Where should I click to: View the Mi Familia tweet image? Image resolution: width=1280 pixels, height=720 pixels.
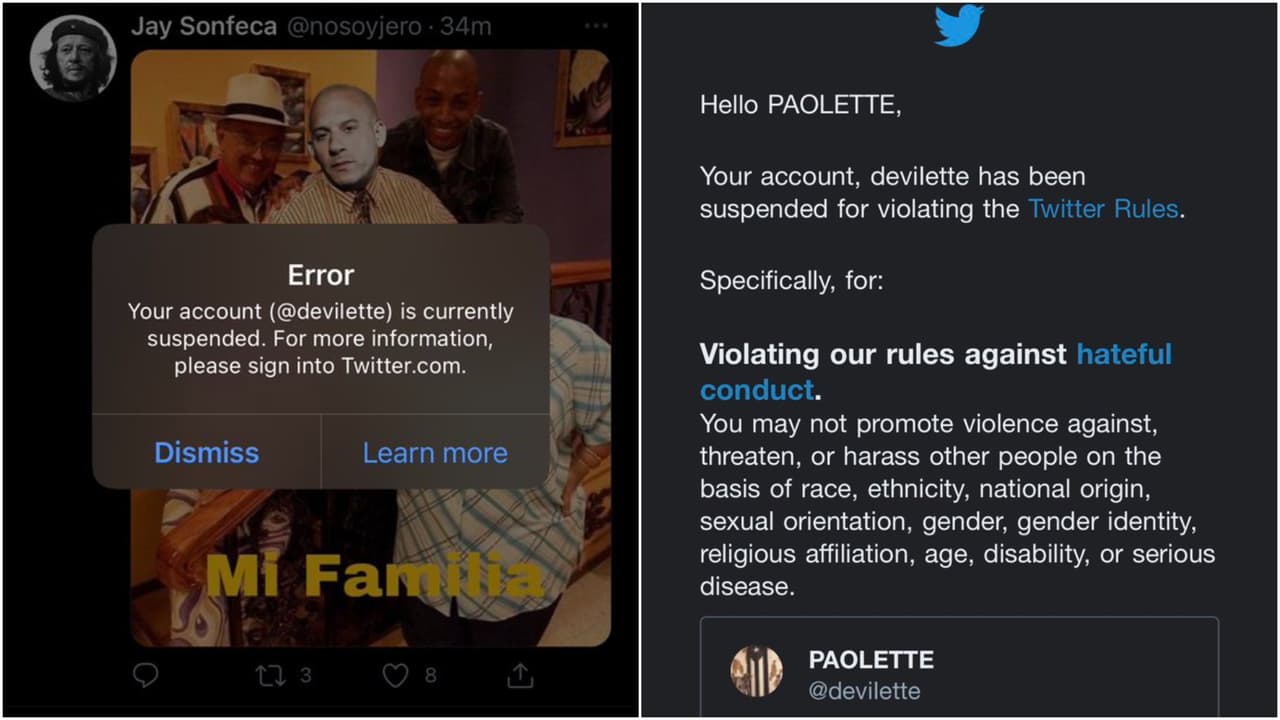(370, 348)
